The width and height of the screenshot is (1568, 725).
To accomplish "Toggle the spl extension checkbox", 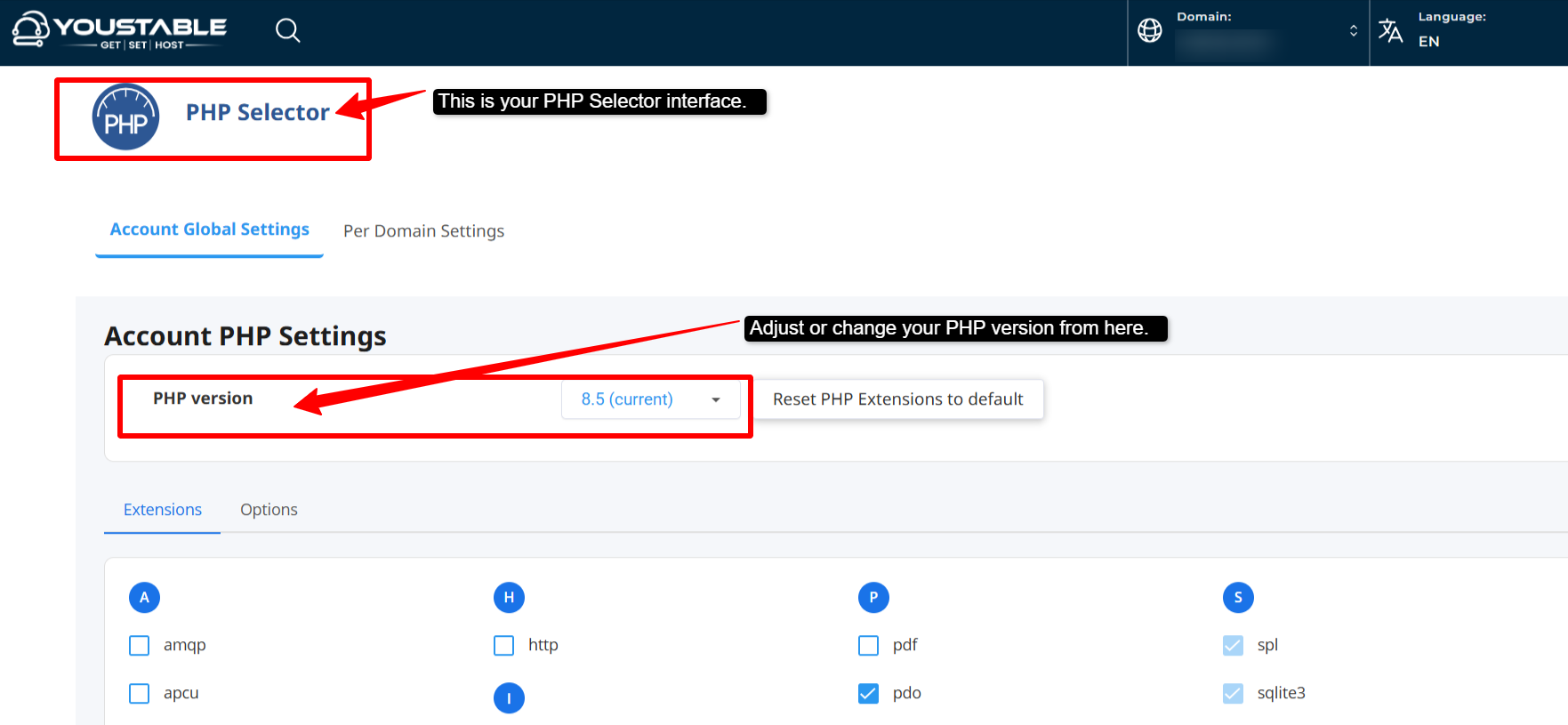I will pyautogui.click(x=1234, y=645).
